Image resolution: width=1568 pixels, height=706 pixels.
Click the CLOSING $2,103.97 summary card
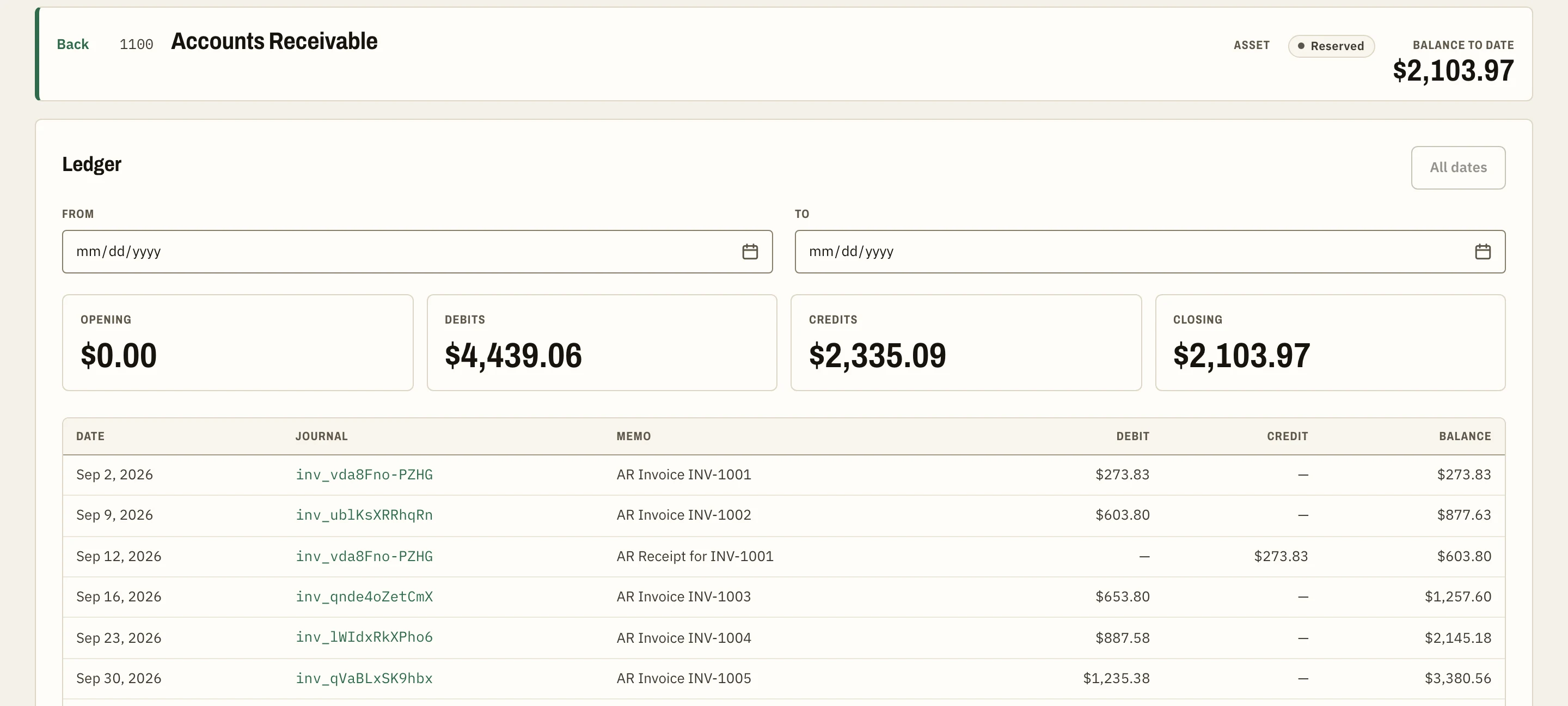(1331, 343)
